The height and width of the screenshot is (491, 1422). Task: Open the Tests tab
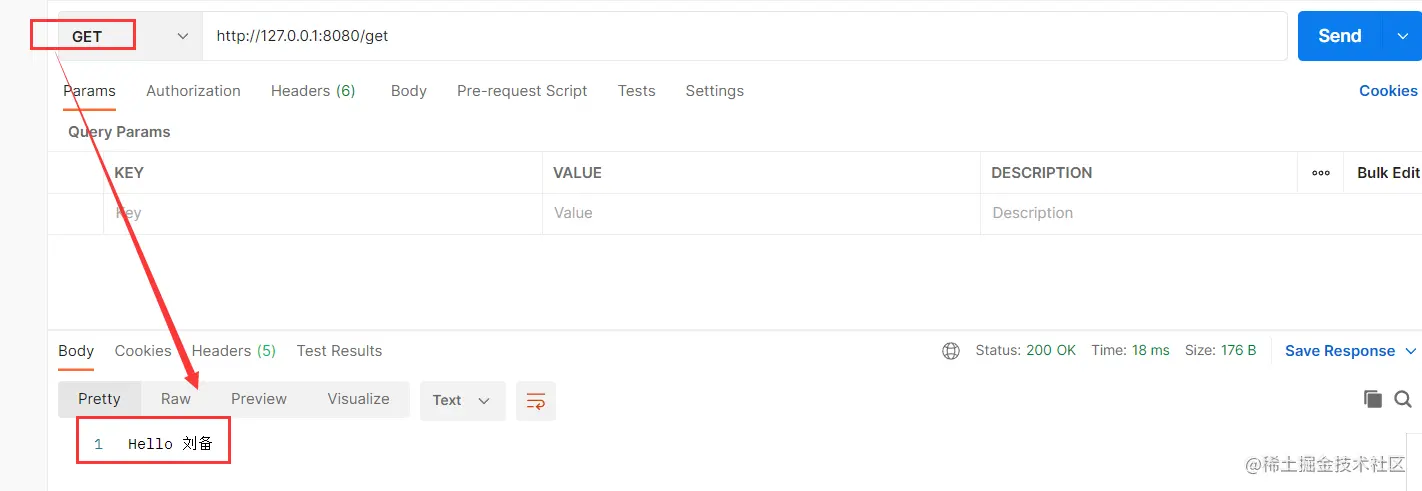(x=636, y=91)
